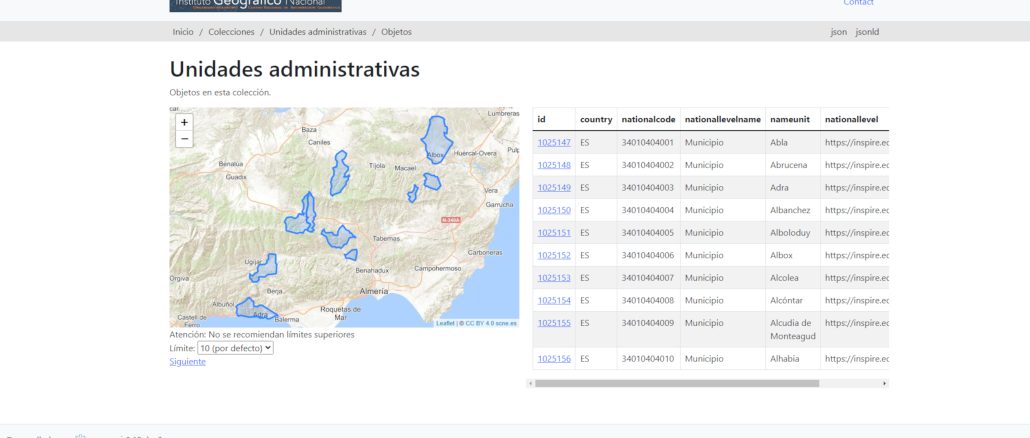
Task: Zoom in on the map
Action: [184, 122]
